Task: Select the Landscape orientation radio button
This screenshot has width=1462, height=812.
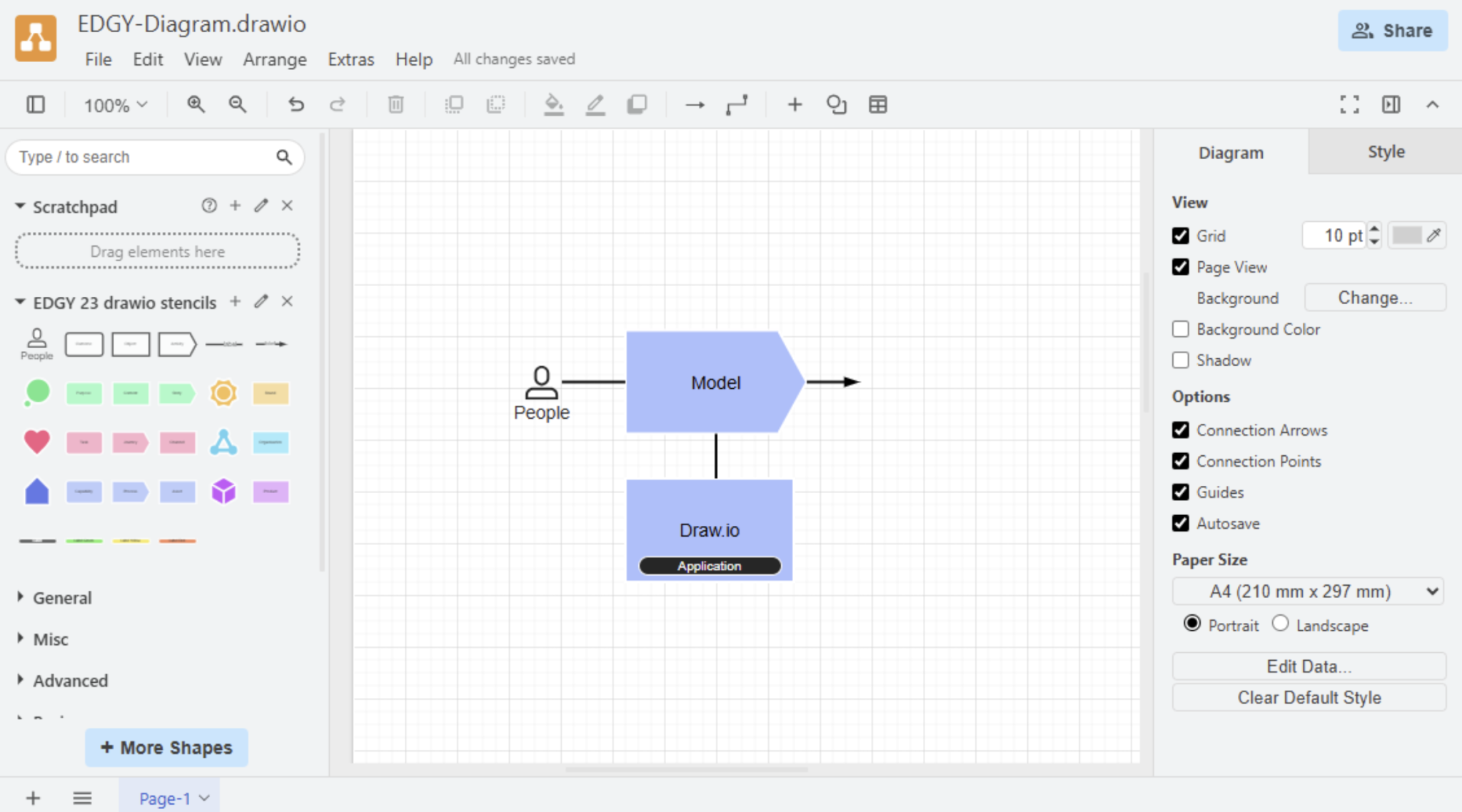Action: pos(1280,624)
